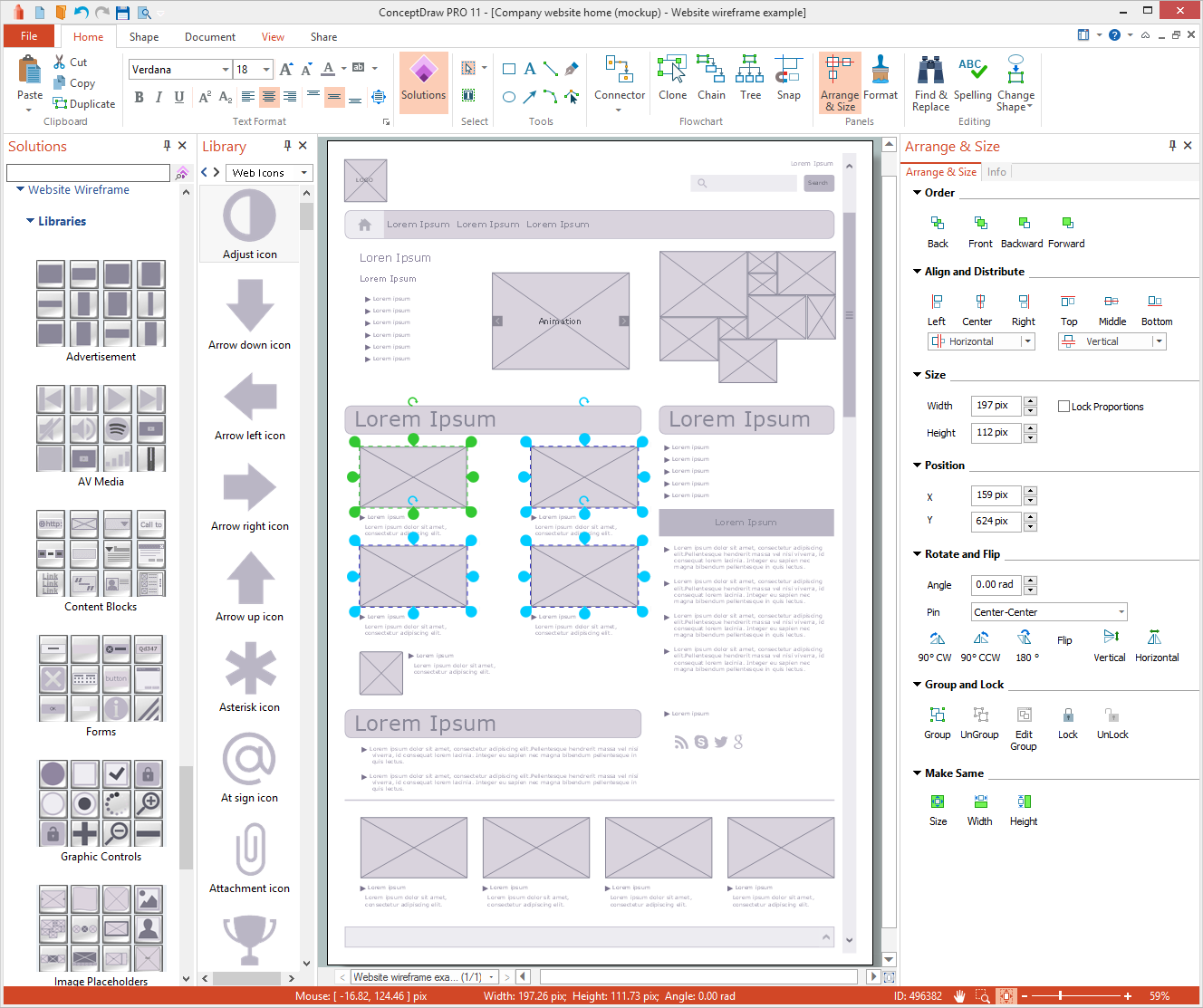Click Bring to Front order icon
1203x1008 pixels.
(980, 223)
